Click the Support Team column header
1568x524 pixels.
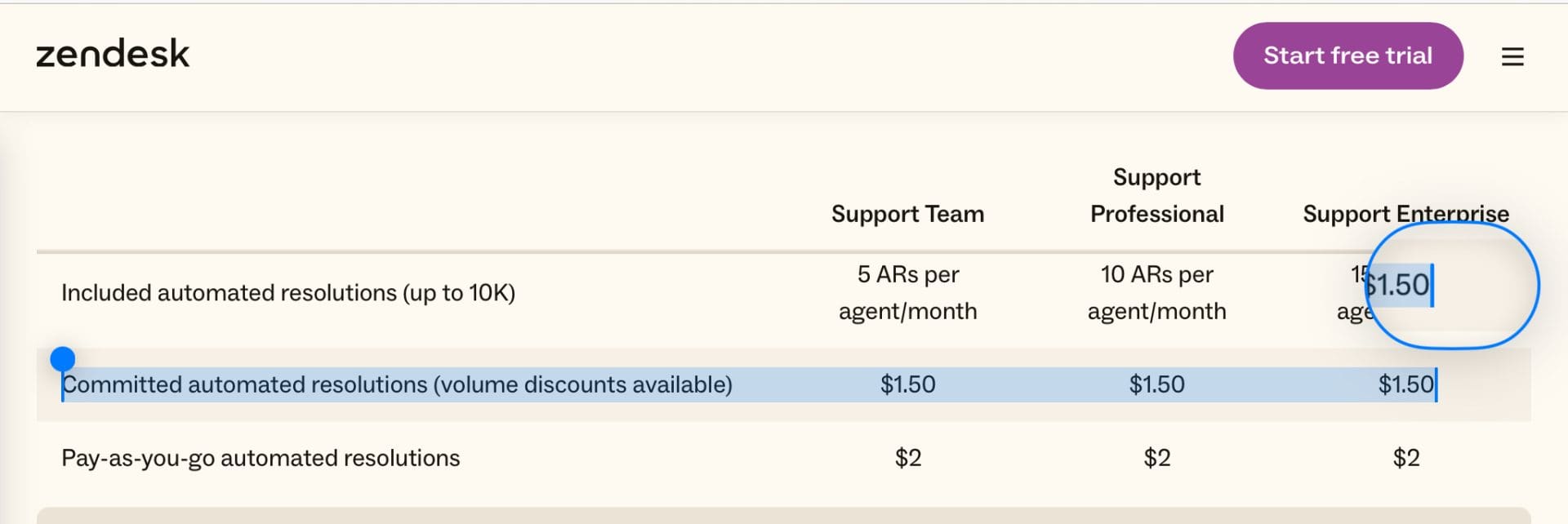907,214
